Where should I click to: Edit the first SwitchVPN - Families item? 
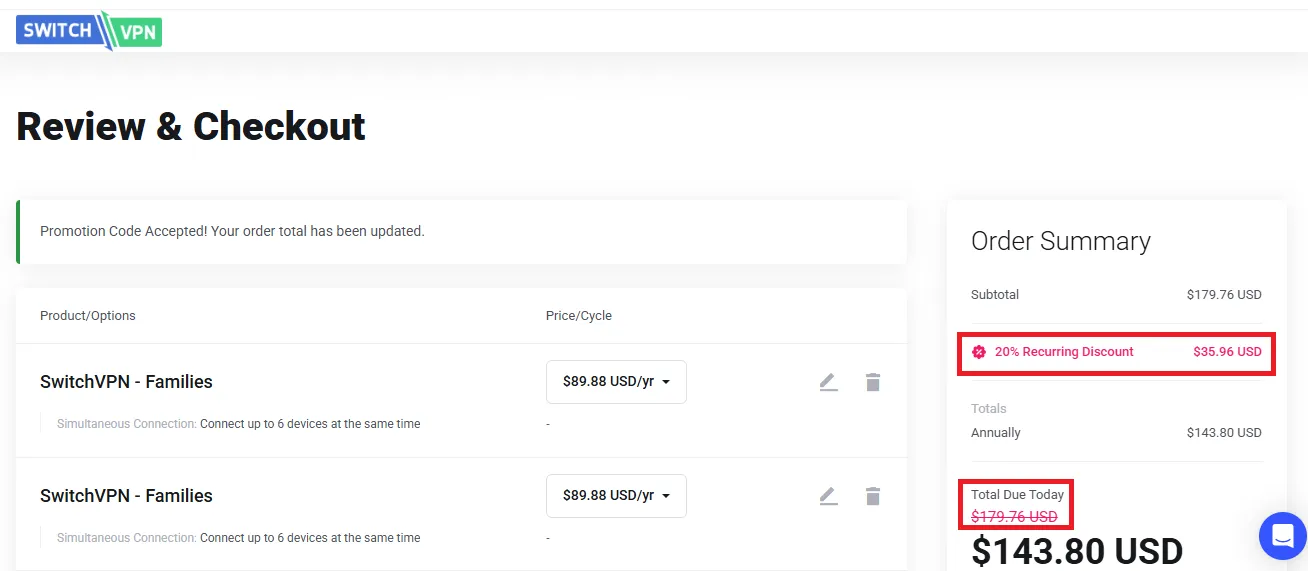[828, 382]
